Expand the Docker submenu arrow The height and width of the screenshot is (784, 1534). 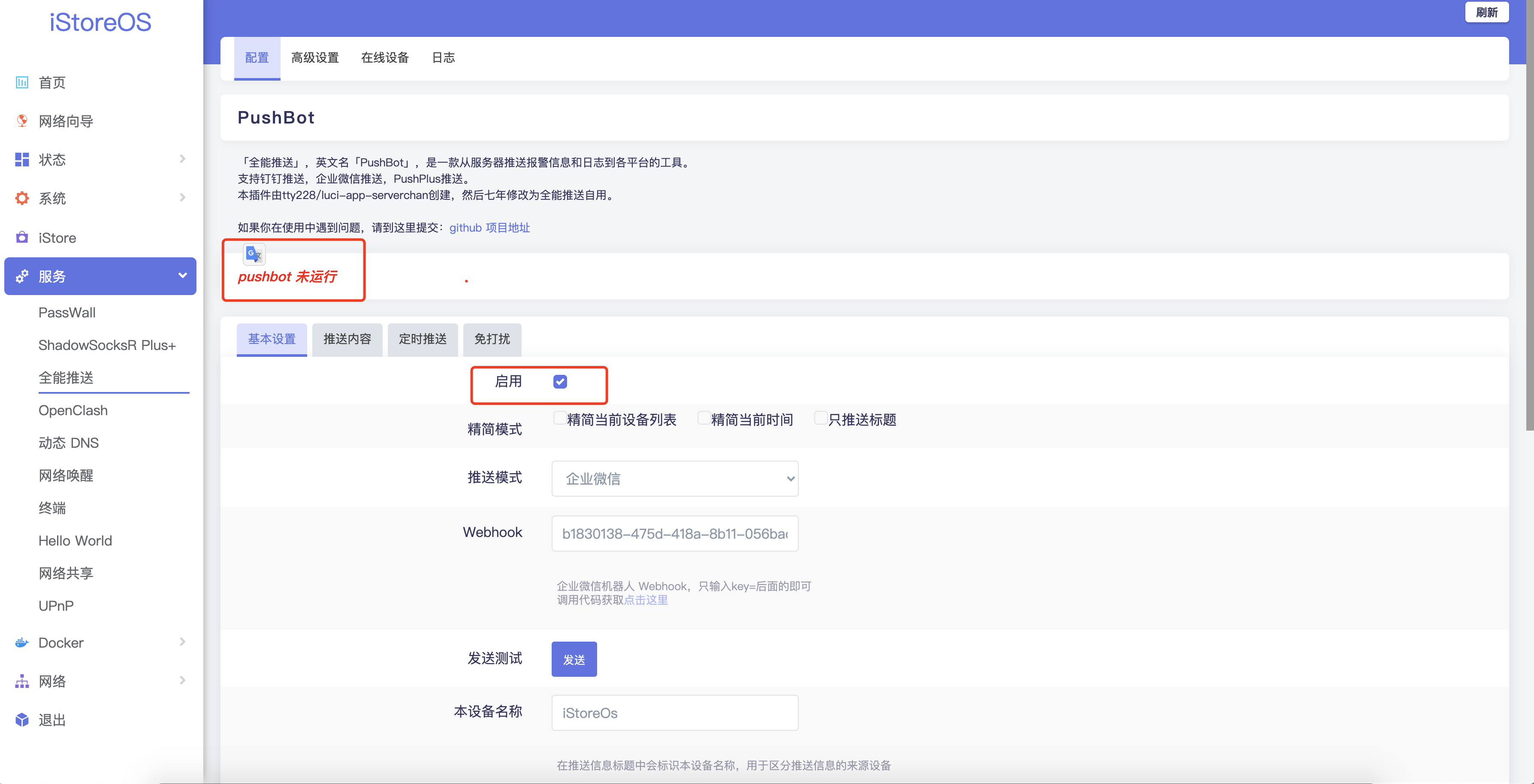click(182, 642)
